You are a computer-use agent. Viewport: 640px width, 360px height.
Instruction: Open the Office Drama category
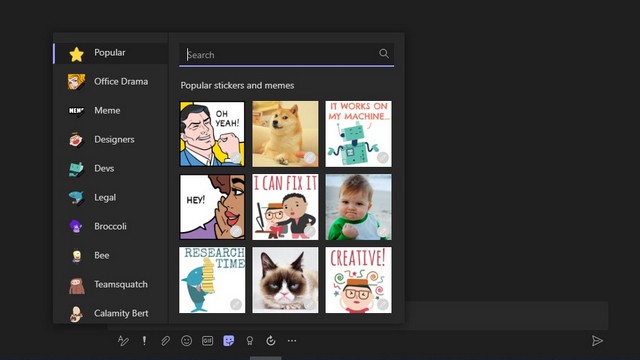tap(111, 82)
